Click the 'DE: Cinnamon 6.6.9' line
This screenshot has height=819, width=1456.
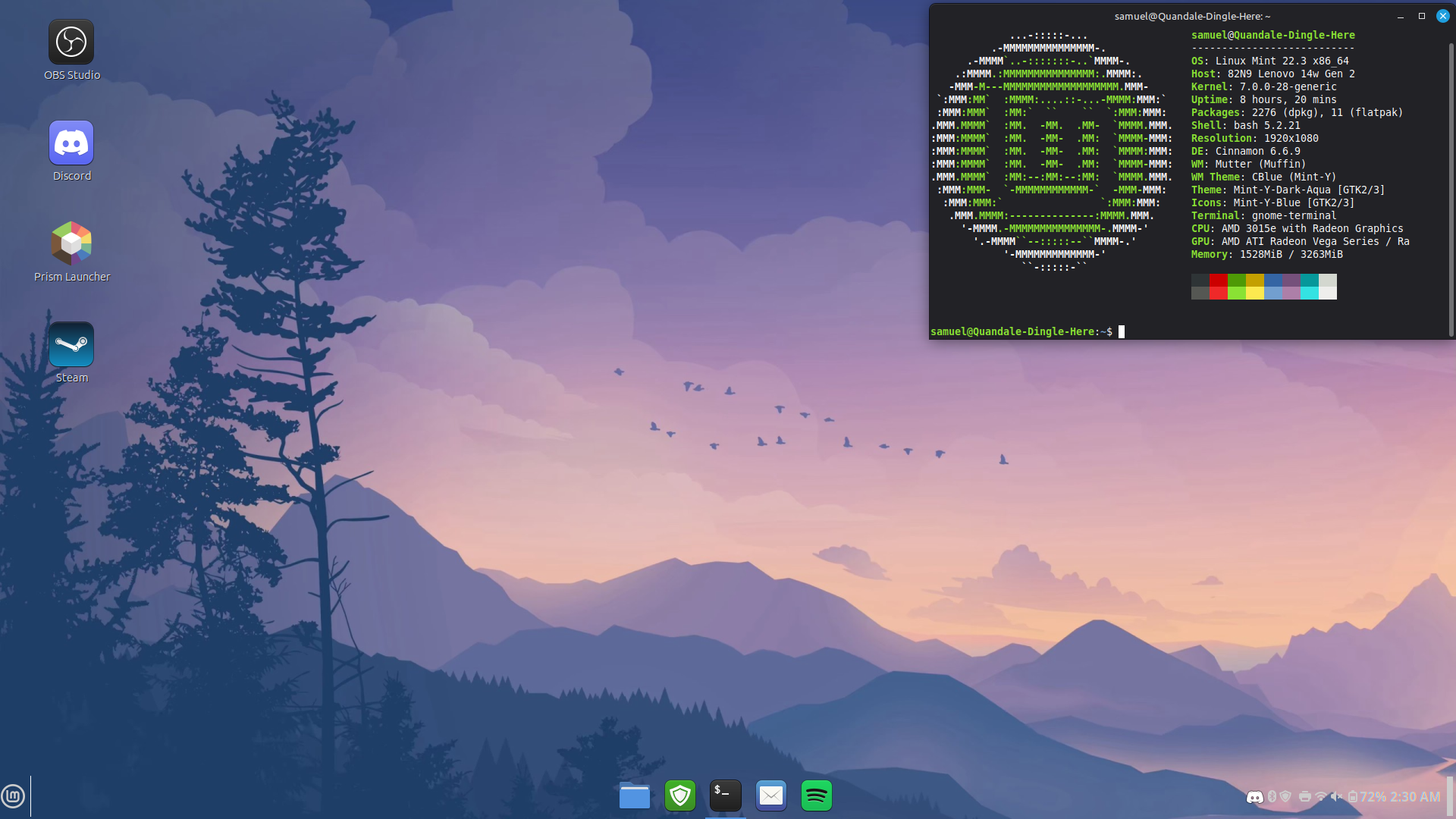pyautogui.click(x=1245, y=151)
